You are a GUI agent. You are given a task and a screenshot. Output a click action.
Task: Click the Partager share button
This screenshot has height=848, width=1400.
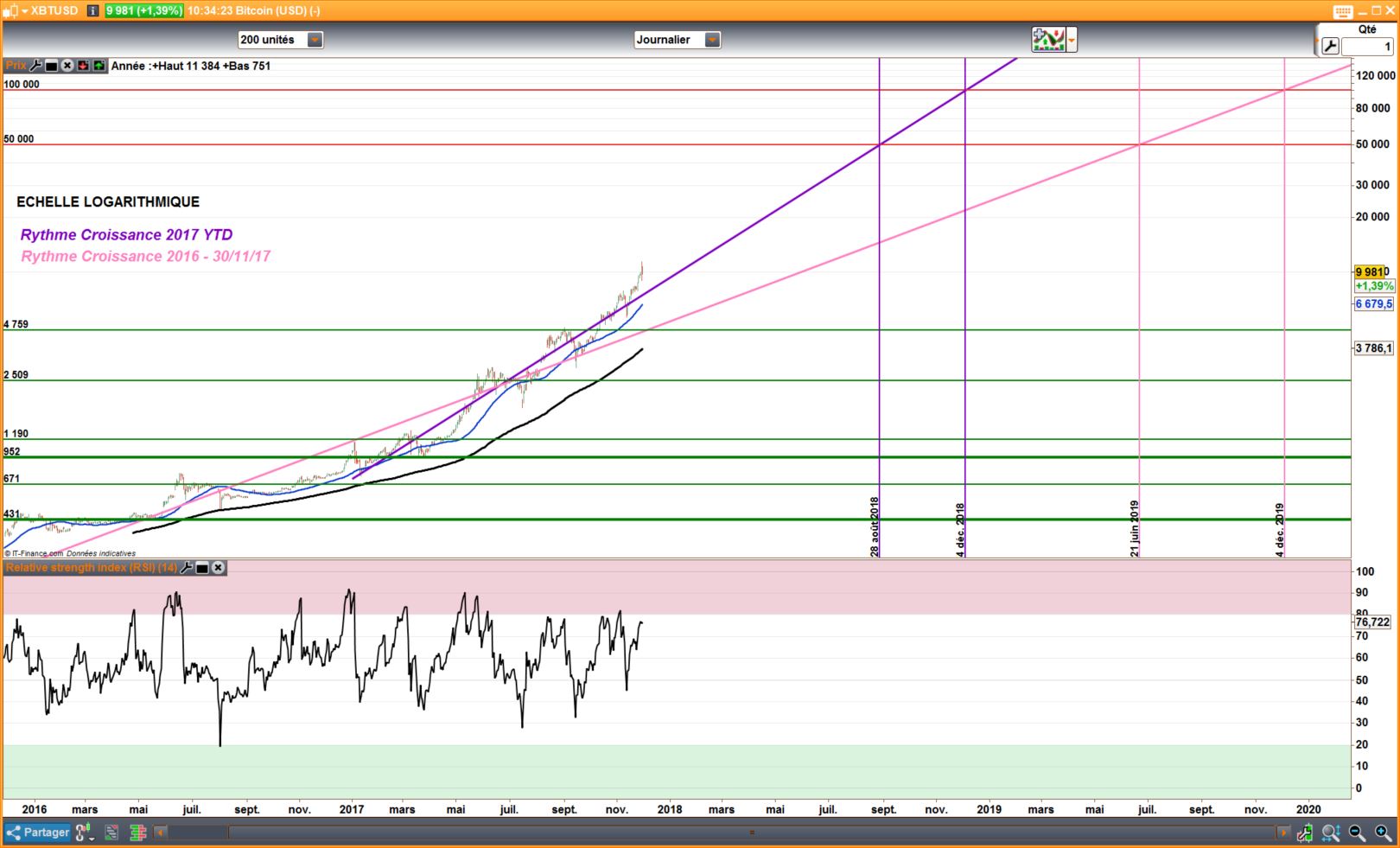[x=37, y=832]
